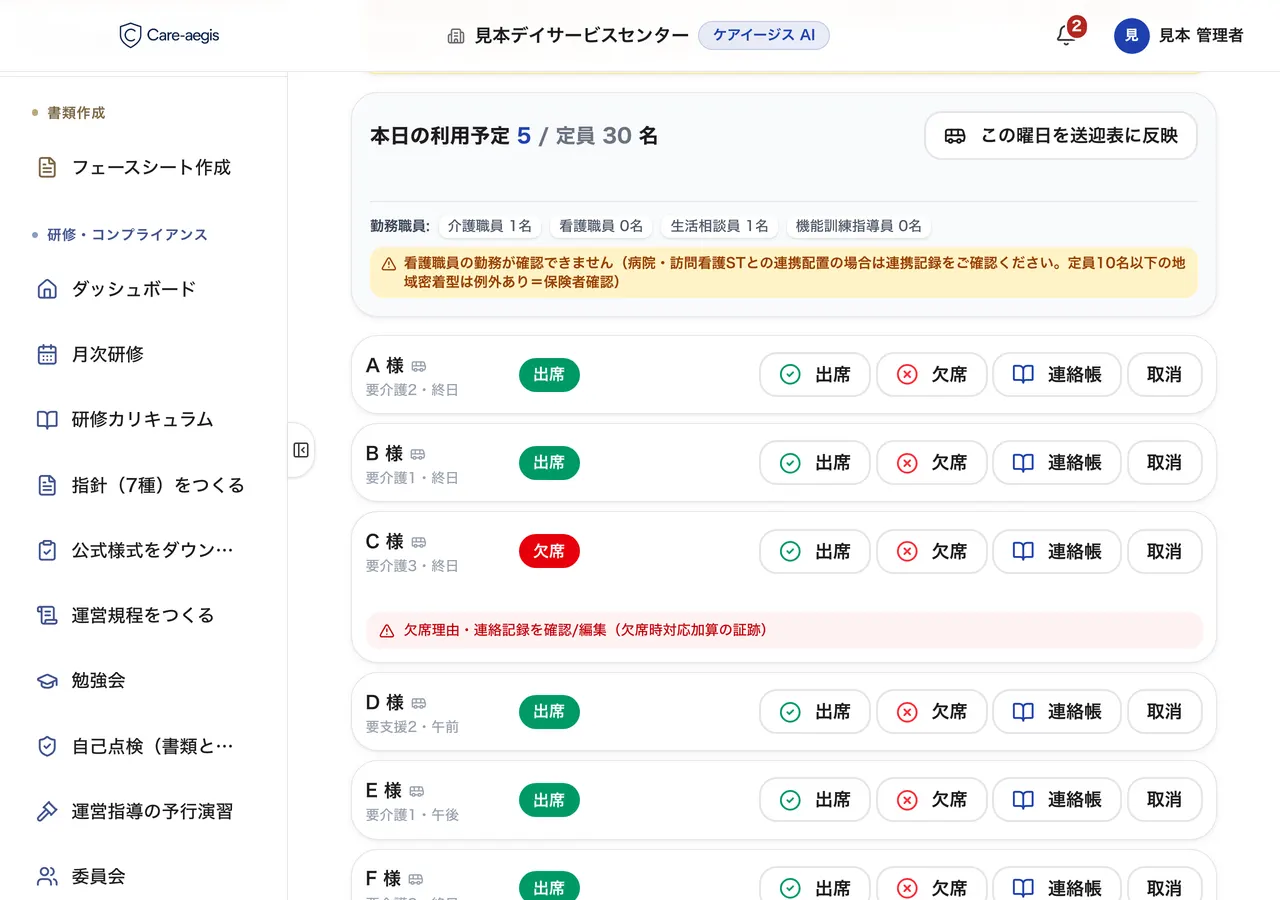Click the 生活相談員 1名 staff chip
The height and width of the screenshot is (900, 1280).
tap(719, 226)
